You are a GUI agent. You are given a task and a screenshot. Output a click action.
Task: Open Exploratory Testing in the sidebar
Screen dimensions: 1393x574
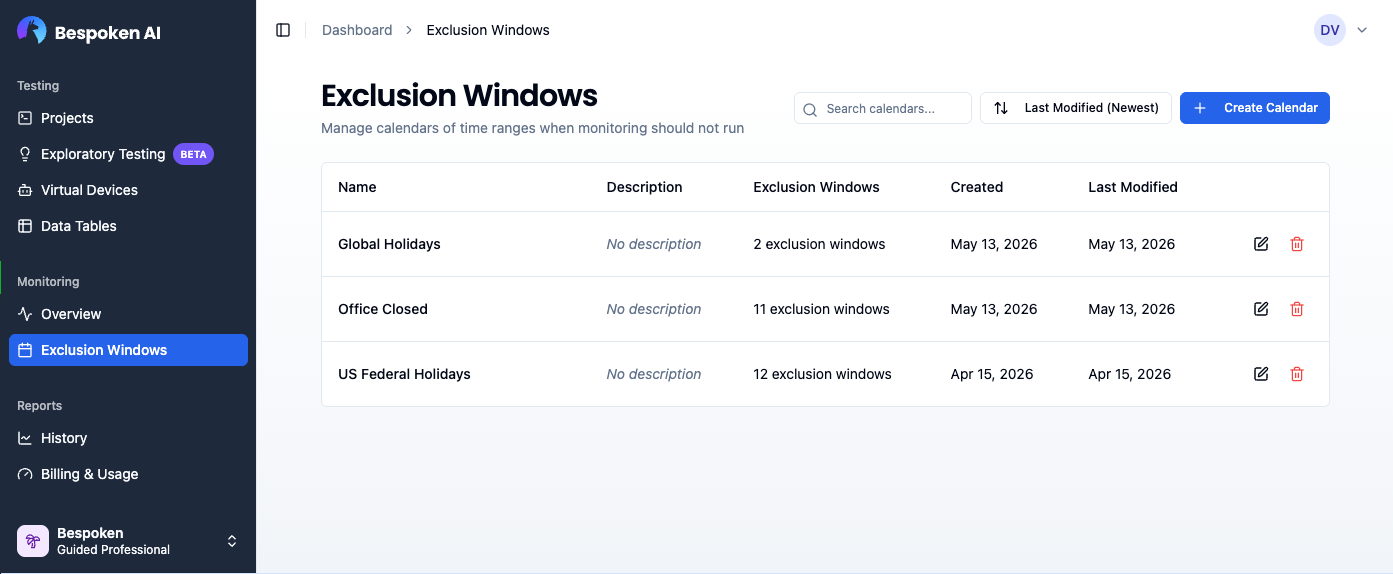pos(128,154)
